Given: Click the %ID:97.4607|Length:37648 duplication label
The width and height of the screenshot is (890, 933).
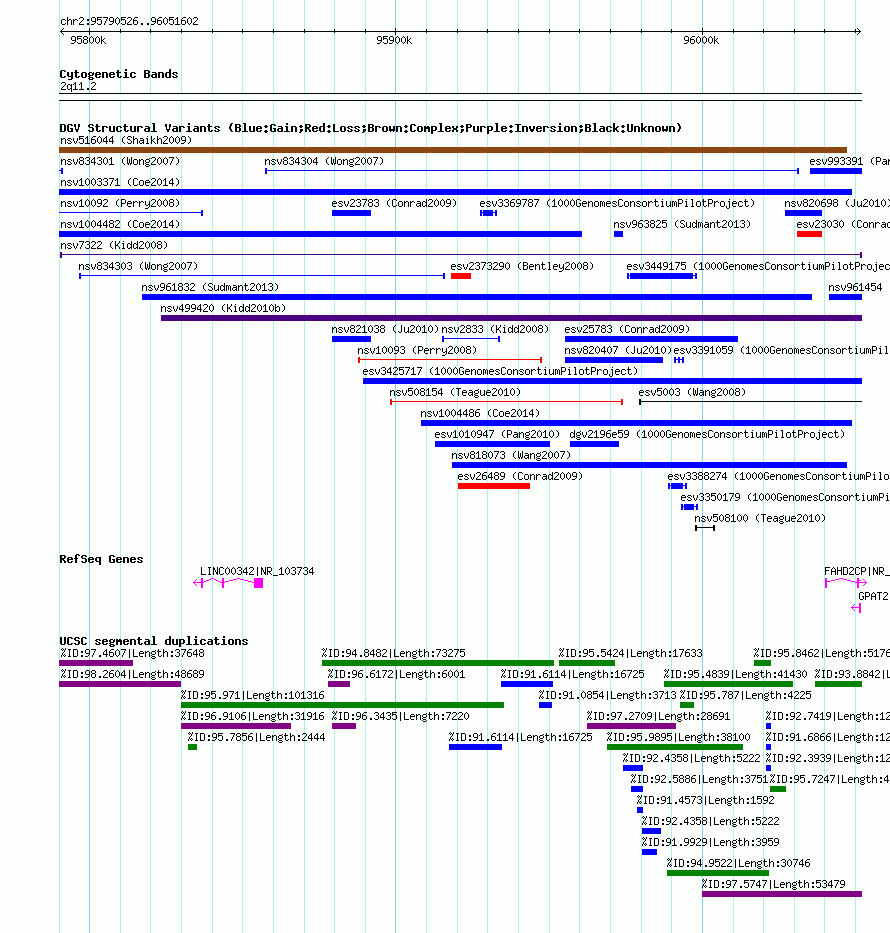Looking at the screenshot, I should coord(132,653).
